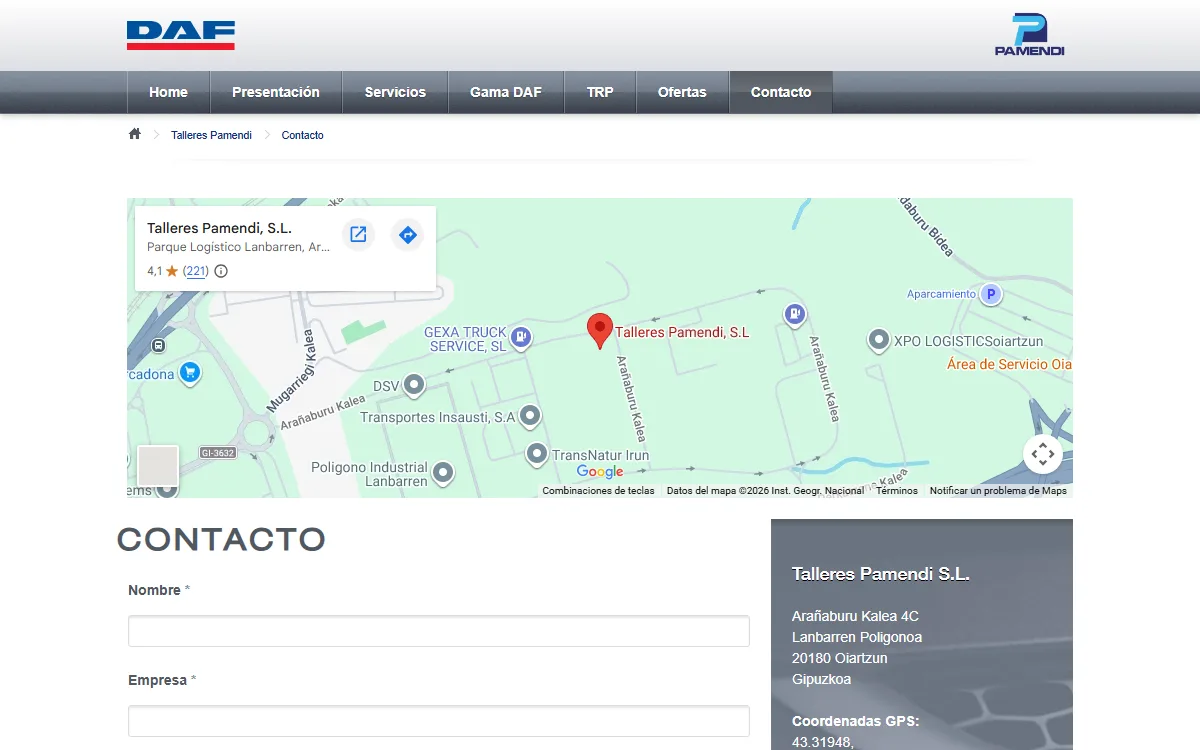
Task: Open the Servicios menu item
Action: tap(395, 92)
